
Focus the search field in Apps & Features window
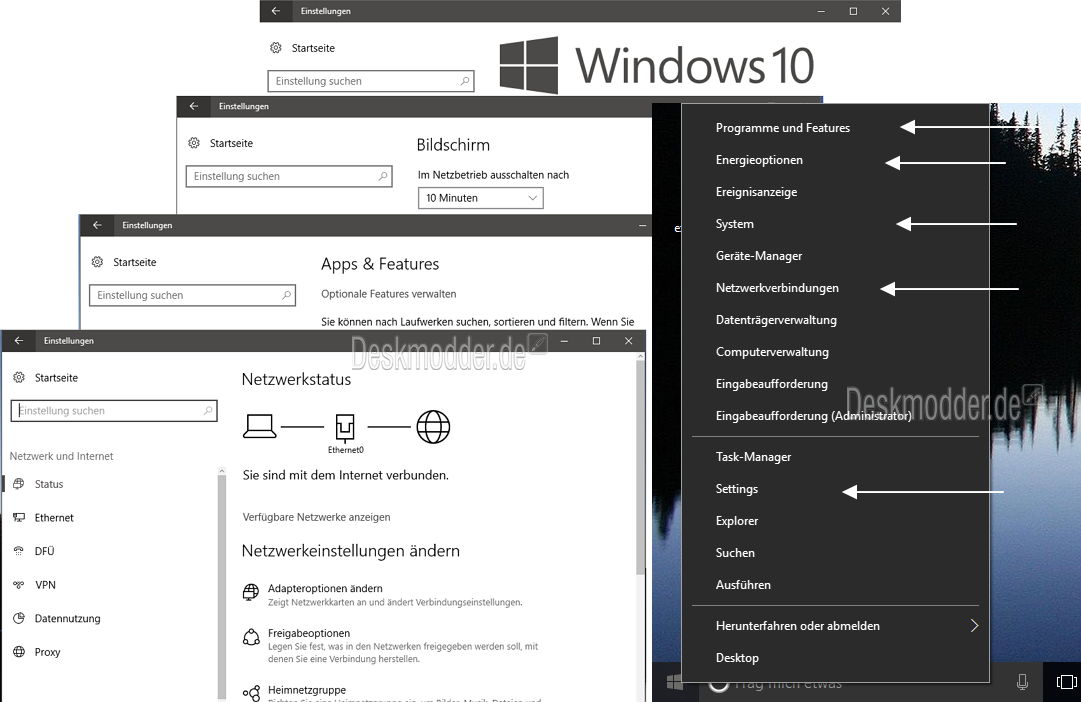(192, 295)
